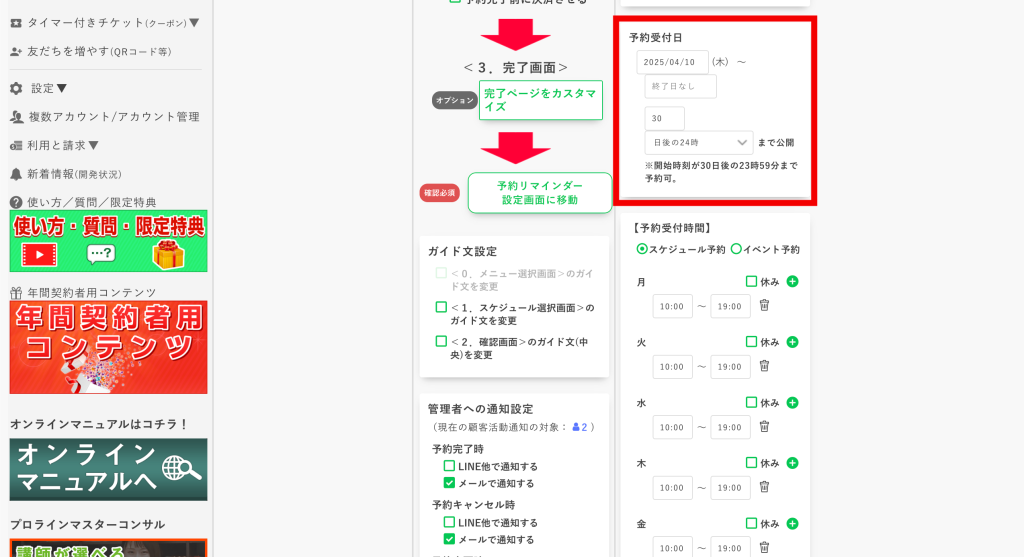Click the 30 days number field

(x=665, y=118)
